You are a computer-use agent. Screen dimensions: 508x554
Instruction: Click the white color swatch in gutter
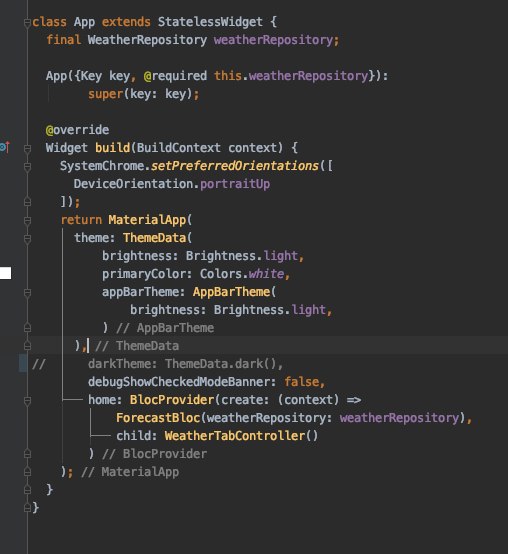(x=5, y=273)
